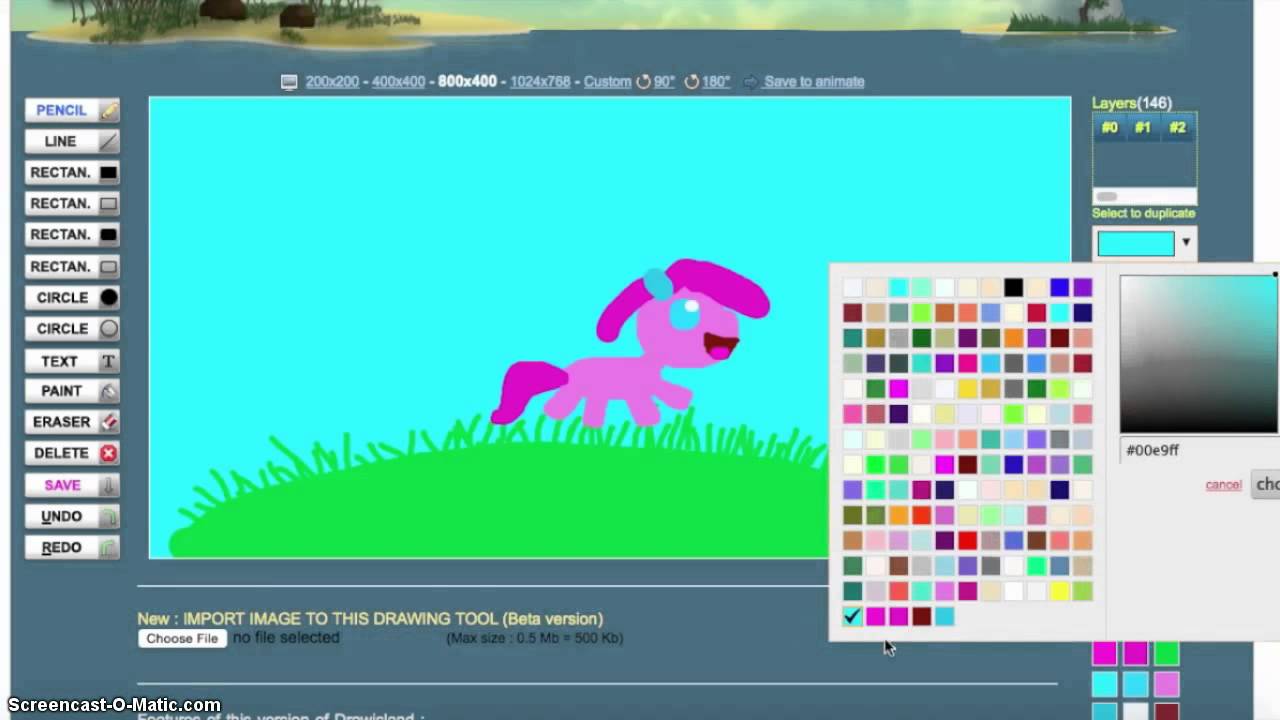Switch to layer #2 in Layers panel
This screenshot has height=720, width=1280.
1177,128
